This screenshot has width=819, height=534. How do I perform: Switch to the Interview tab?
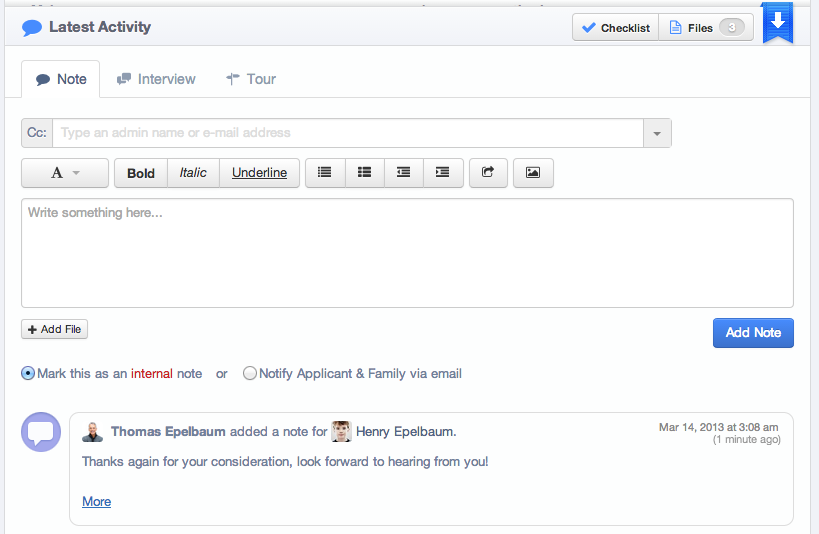point(156,79)
